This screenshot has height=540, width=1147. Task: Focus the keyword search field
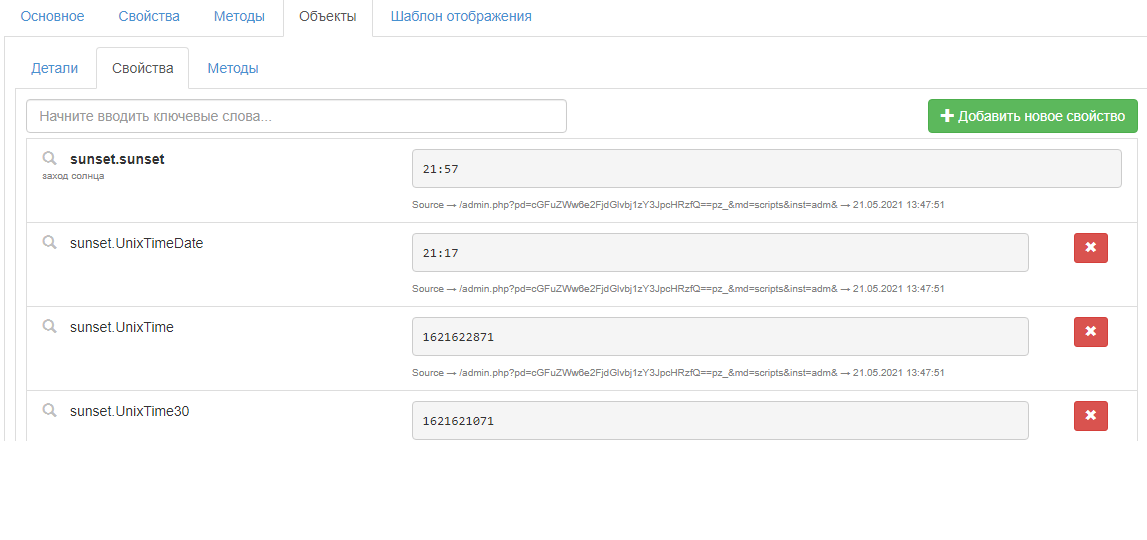pyautogui.click(x=296, y=116)
